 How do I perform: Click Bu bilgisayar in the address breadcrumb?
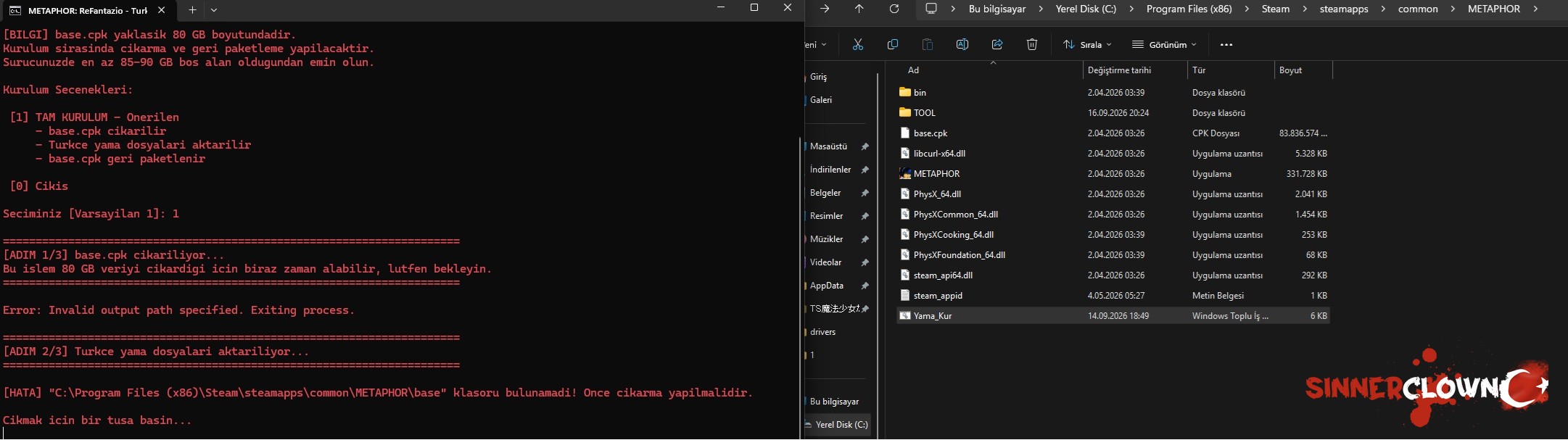[997, 9]
